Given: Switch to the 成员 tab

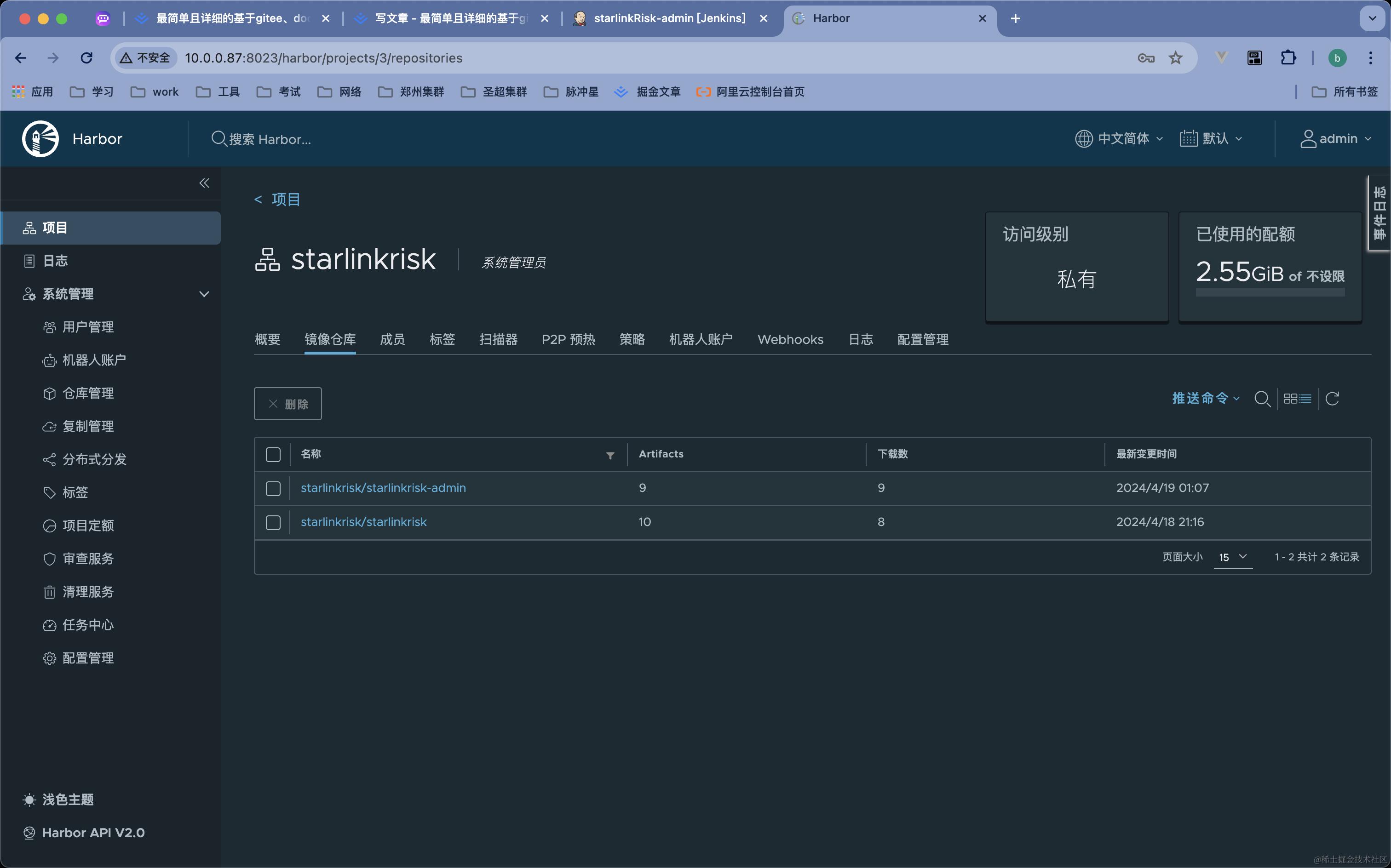Looking at the screenshot, I should coord(392,339).
